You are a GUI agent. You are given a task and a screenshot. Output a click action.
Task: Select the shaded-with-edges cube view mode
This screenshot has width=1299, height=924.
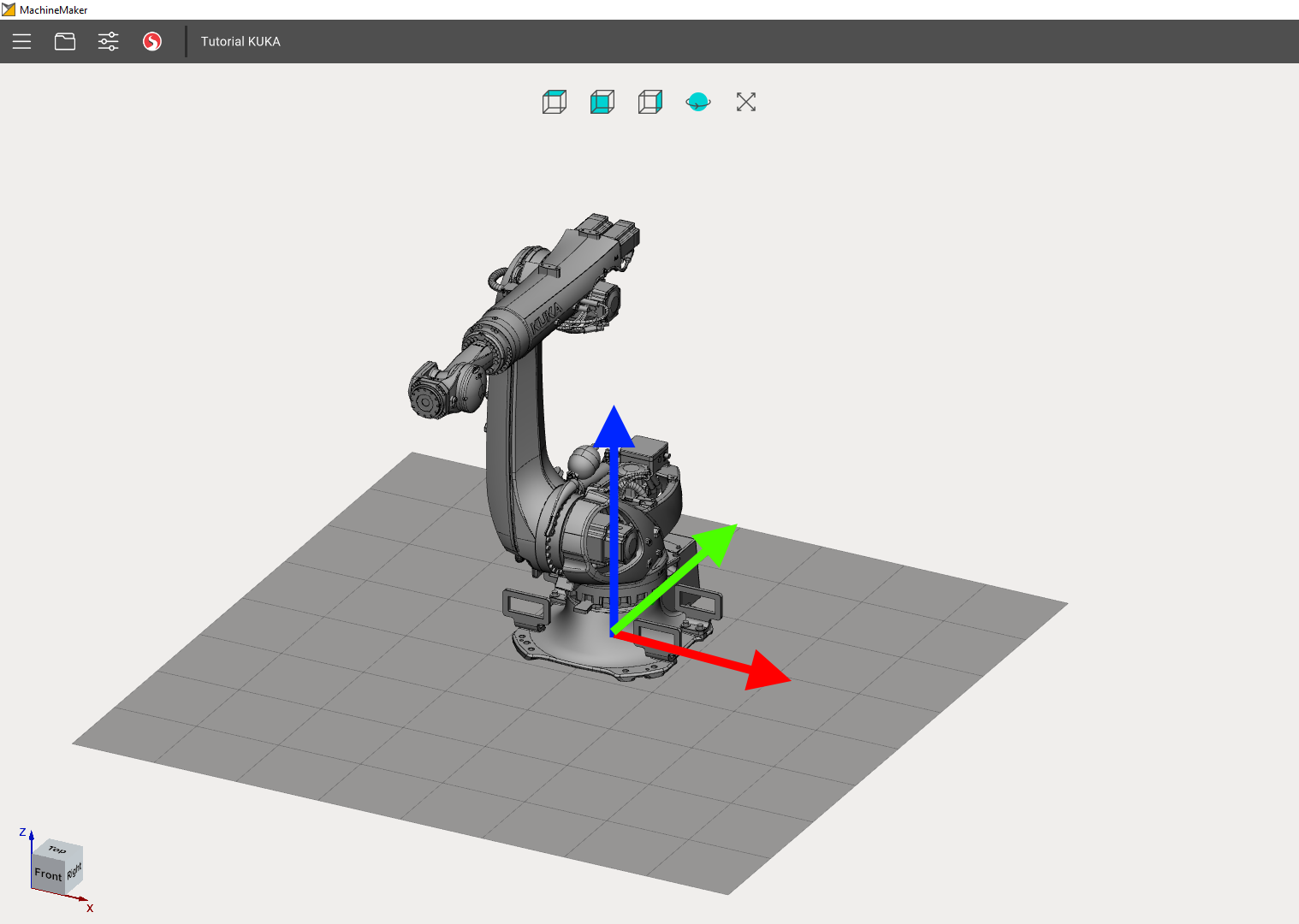click(x=650, y=103)
